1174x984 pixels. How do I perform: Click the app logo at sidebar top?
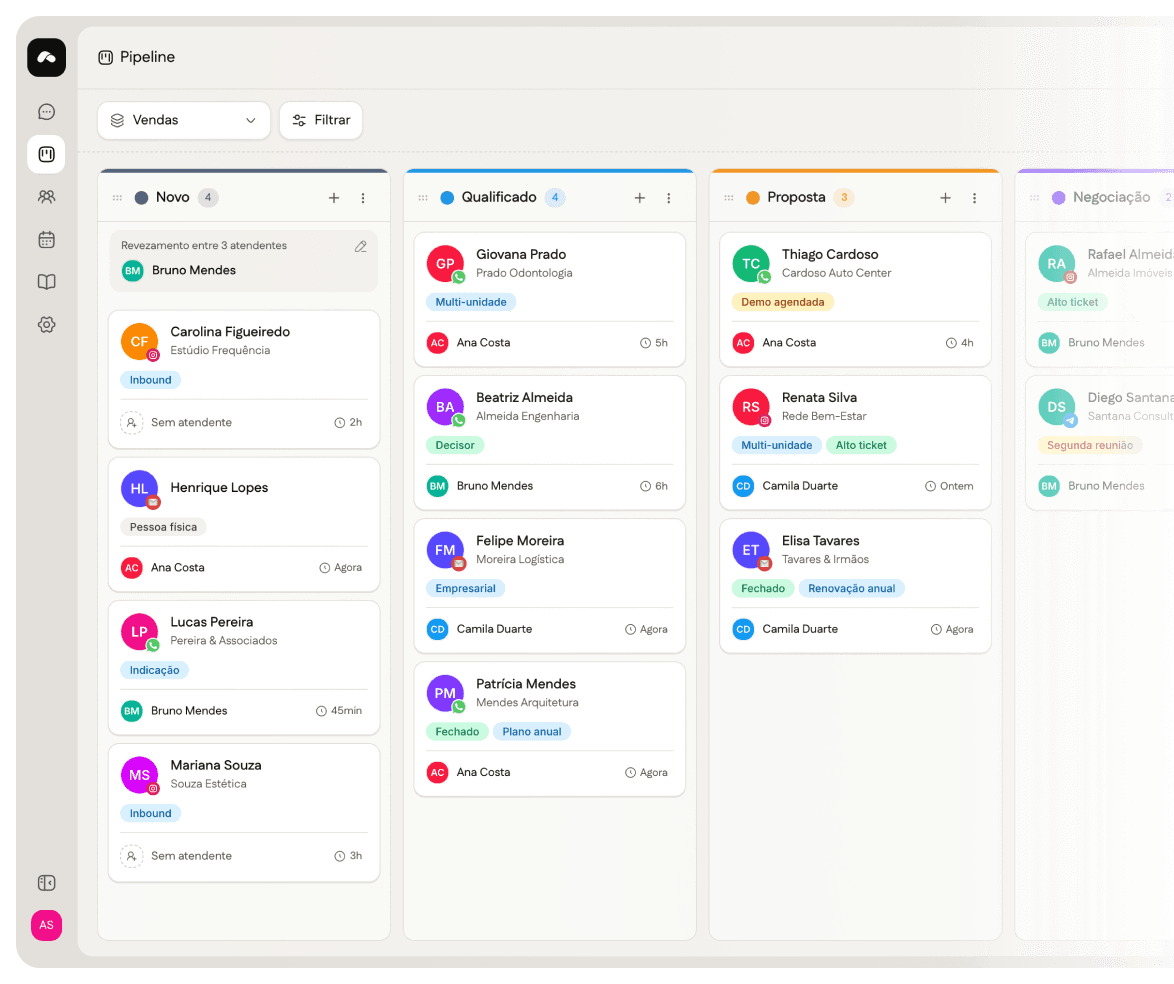point(46,58)
